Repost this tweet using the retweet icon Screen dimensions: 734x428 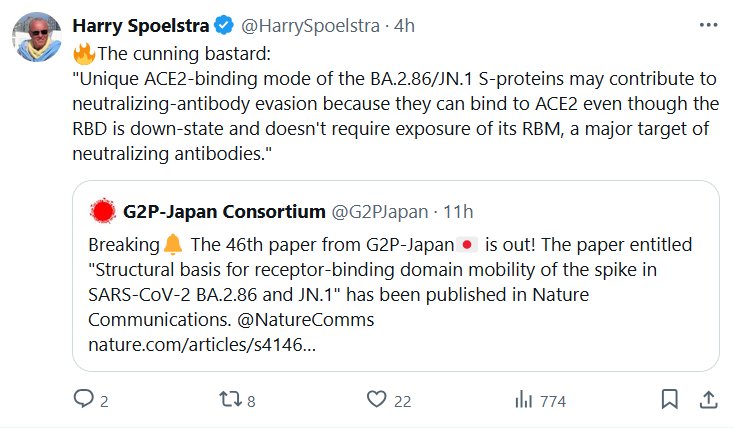[228, 400]
